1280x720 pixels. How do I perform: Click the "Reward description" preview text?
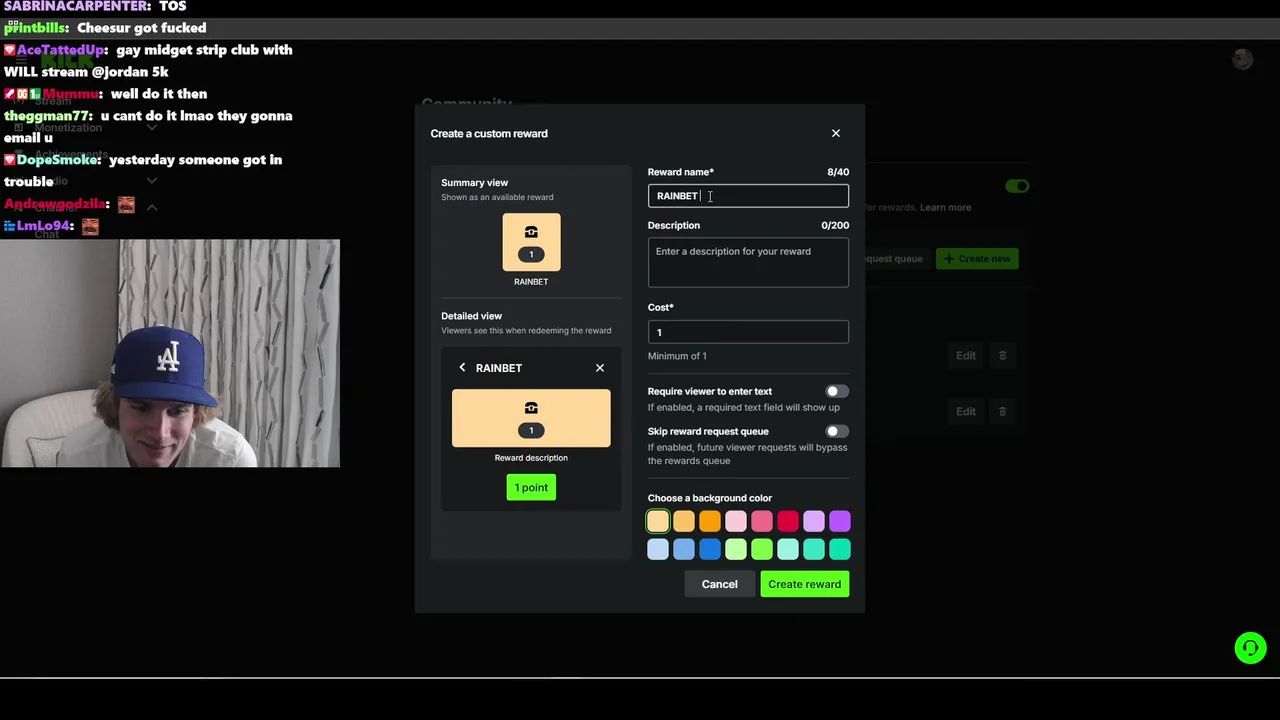[531, 458]
